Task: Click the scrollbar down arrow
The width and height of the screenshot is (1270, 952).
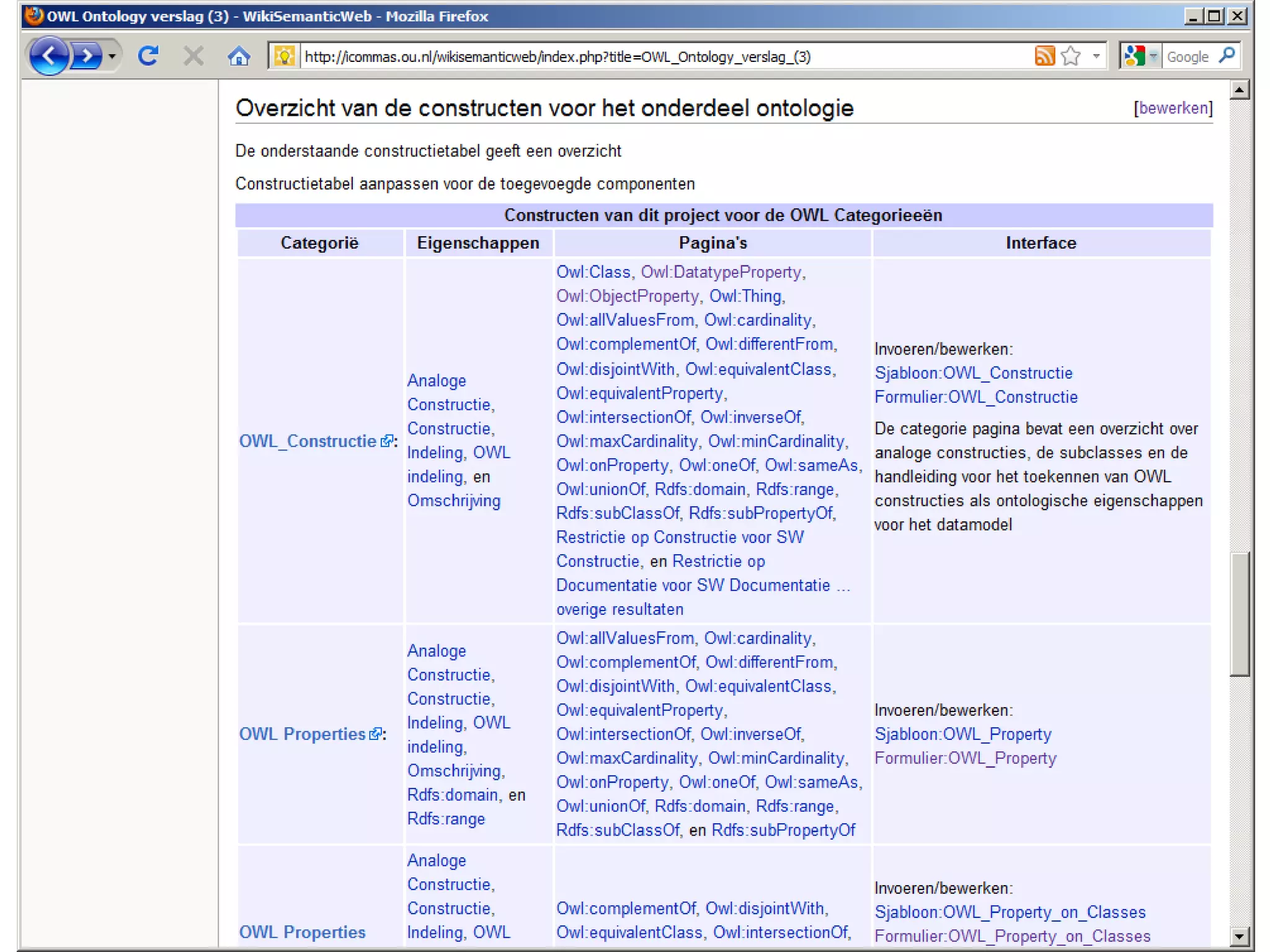Action: point(1239,936)
